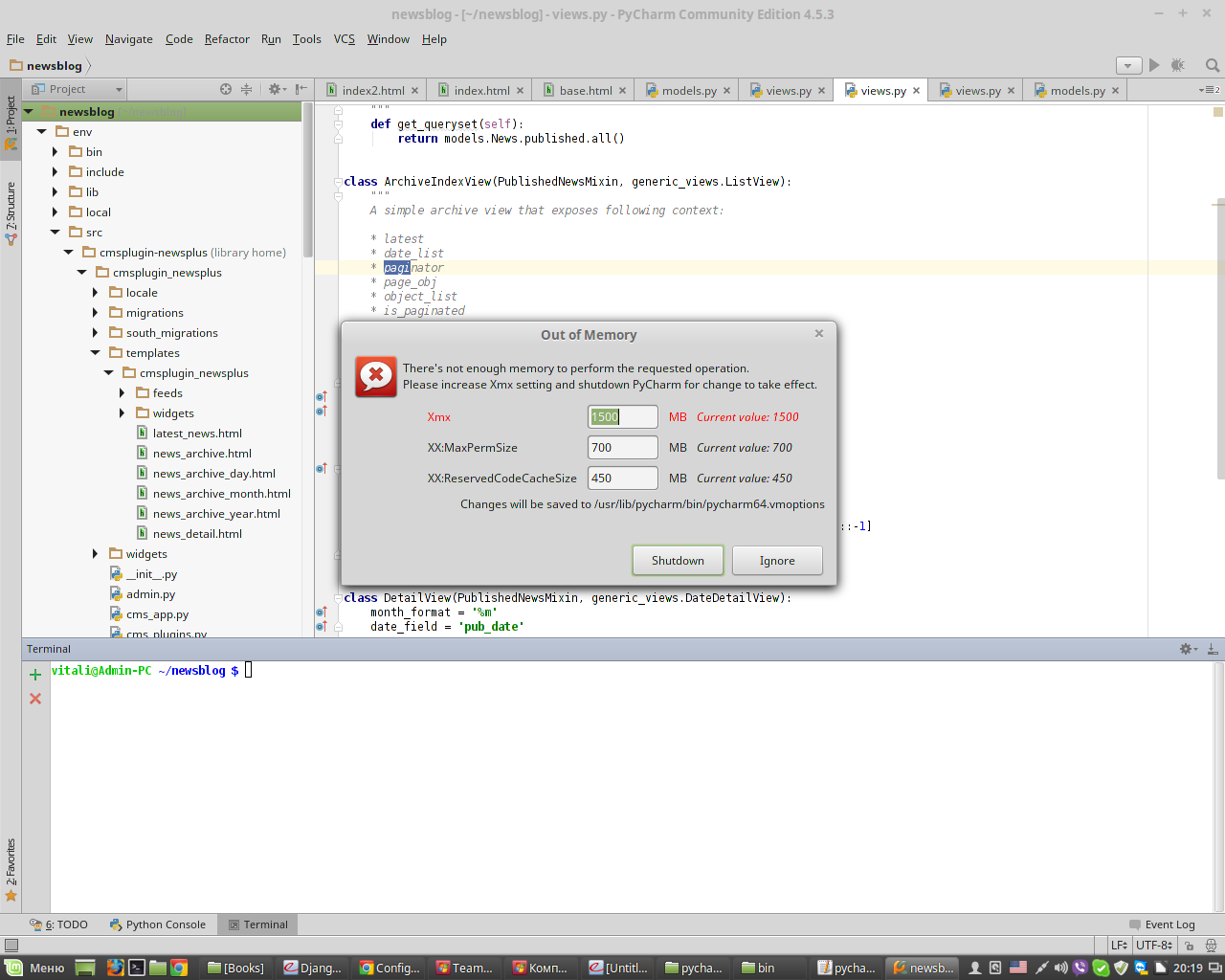Open Project panel settings gear
This screenshot has height=980, width=1225.
pos(277,89)
